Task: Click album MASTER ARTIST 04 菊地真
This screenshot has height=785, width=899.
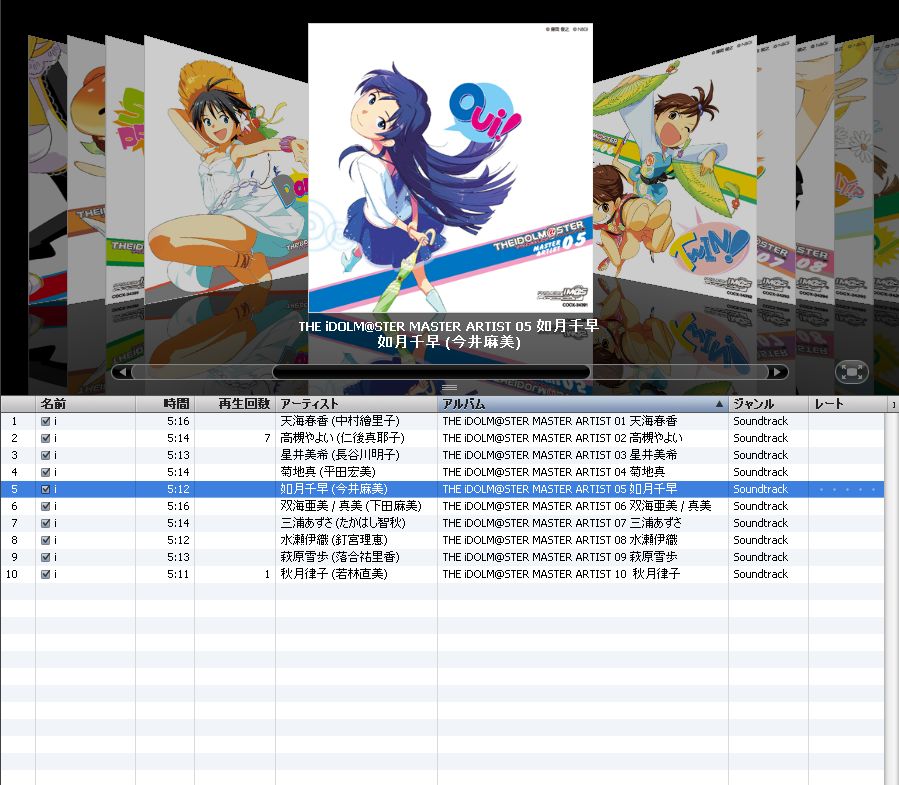Action: click(554, 472)
